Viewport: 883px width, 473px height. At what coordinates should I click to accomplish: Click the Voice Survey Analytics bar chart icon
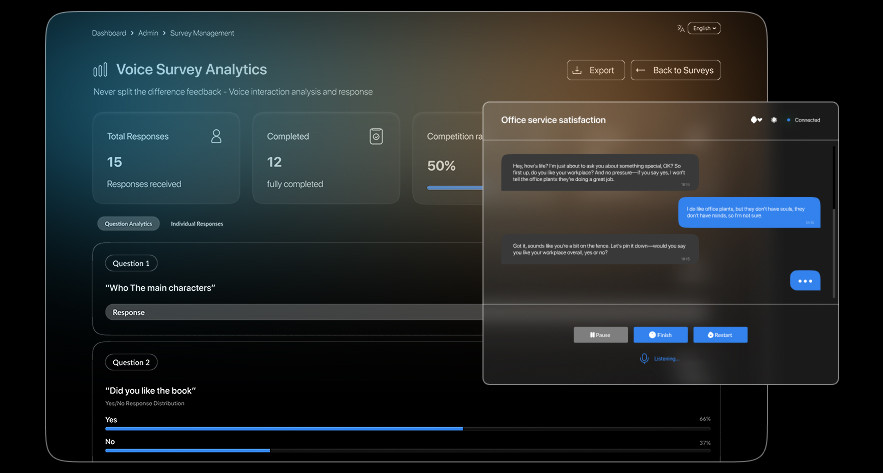(100, 70)
